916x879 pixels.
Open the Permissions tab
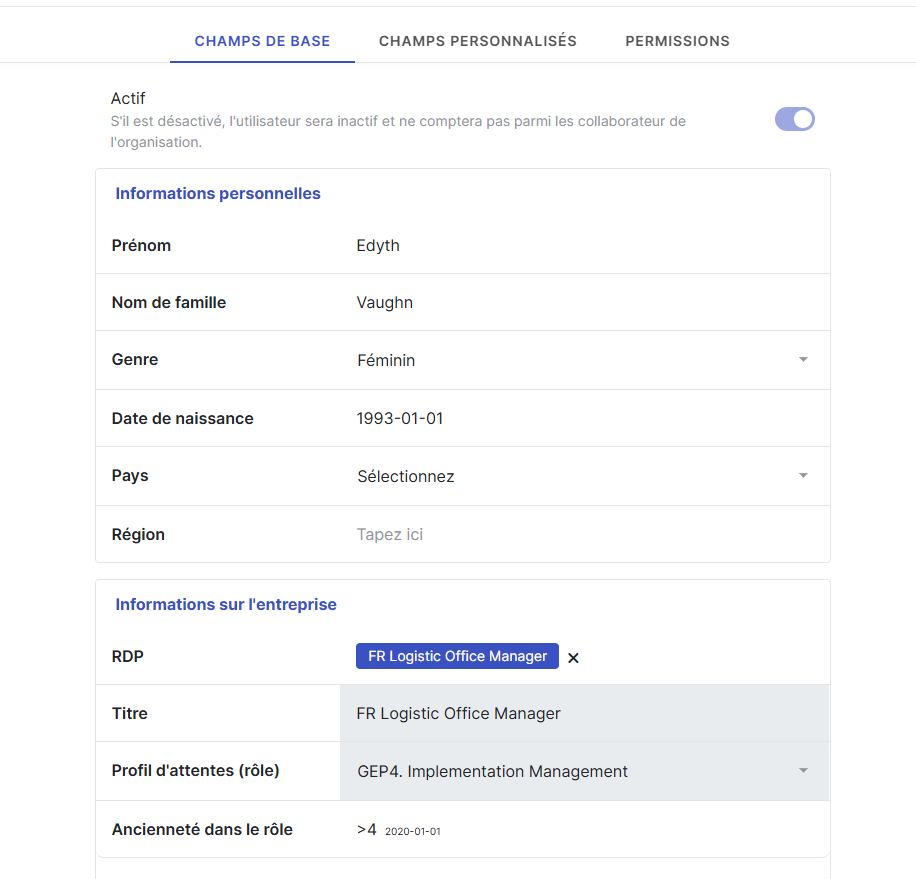pos(677,41)
